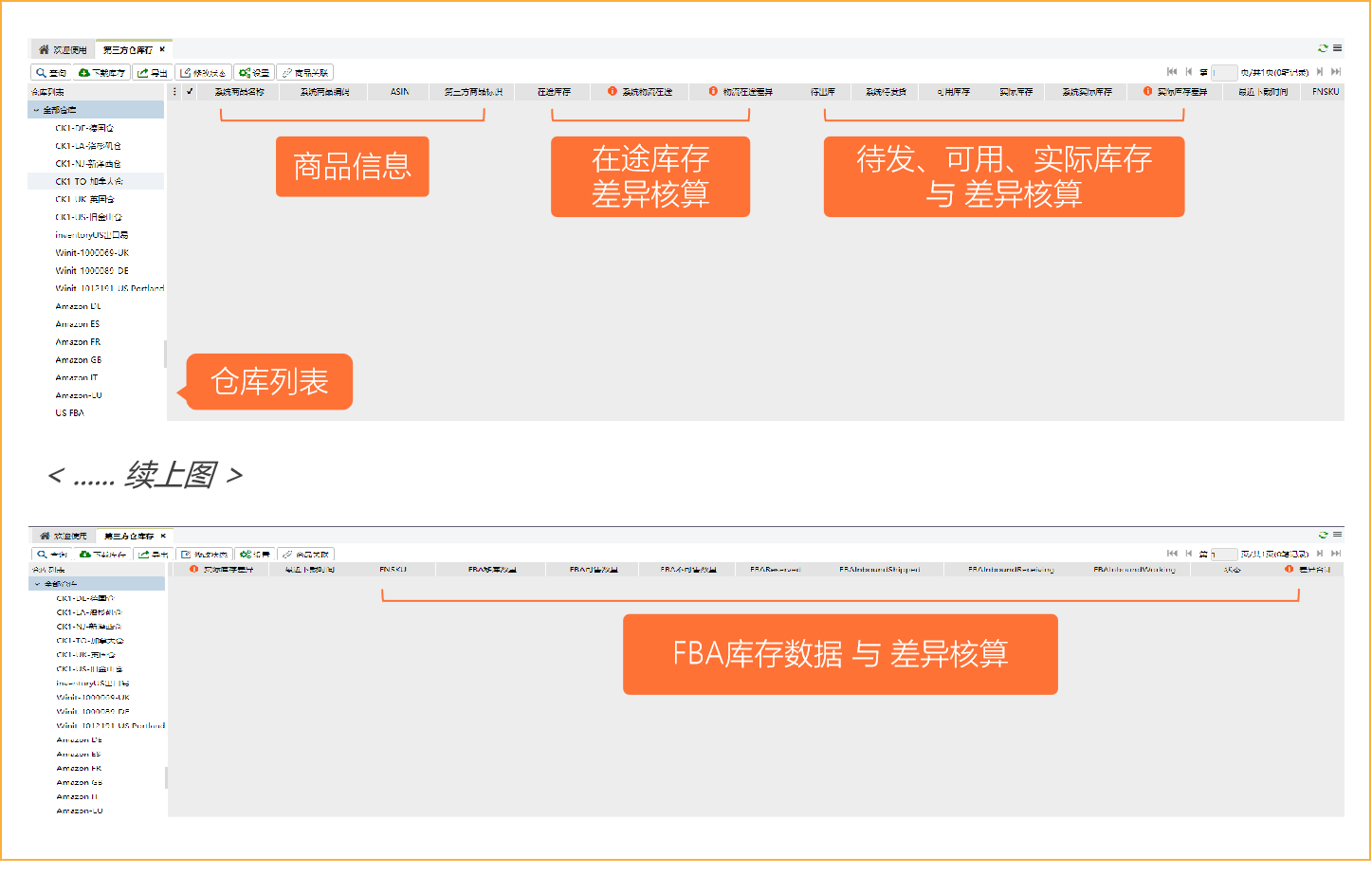
Task: Collapse the 全部仓库 tree node
Action: point(35,109)
